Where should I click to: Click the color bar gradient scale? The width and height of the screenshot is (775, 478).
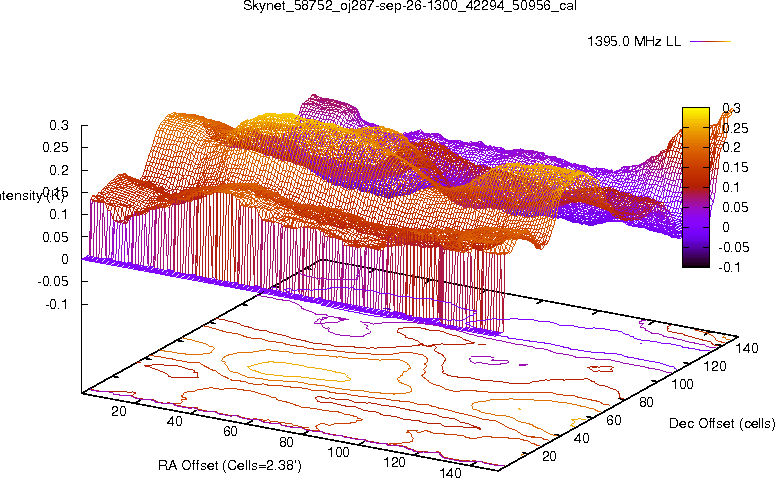[695, 187]
